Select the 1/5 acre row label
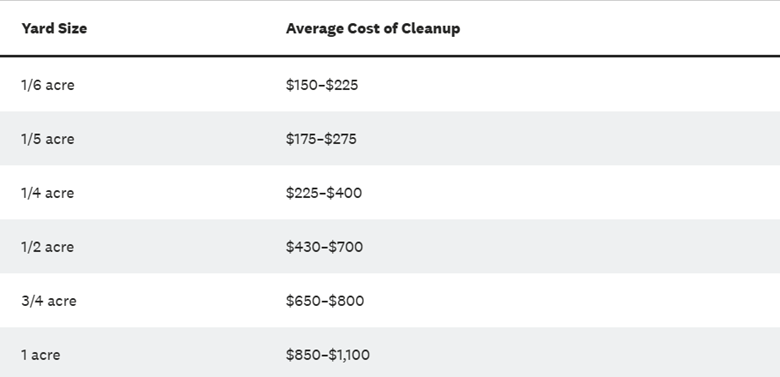This screenshot has width=780, height=377. click(x=48, y=139)
